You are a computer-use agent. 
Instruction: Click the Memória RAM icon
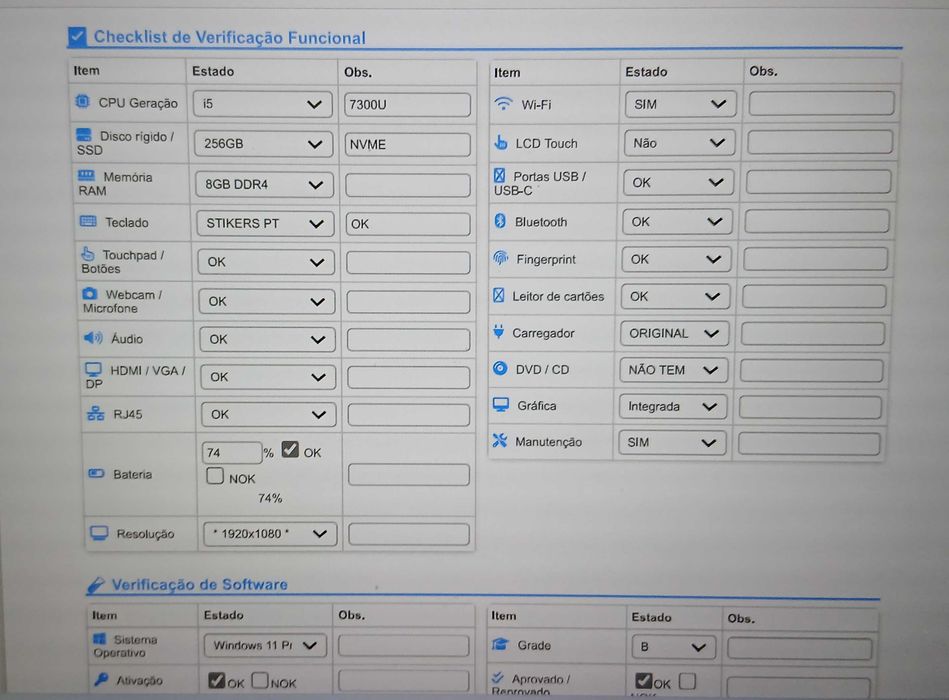(x=87, y=175)
